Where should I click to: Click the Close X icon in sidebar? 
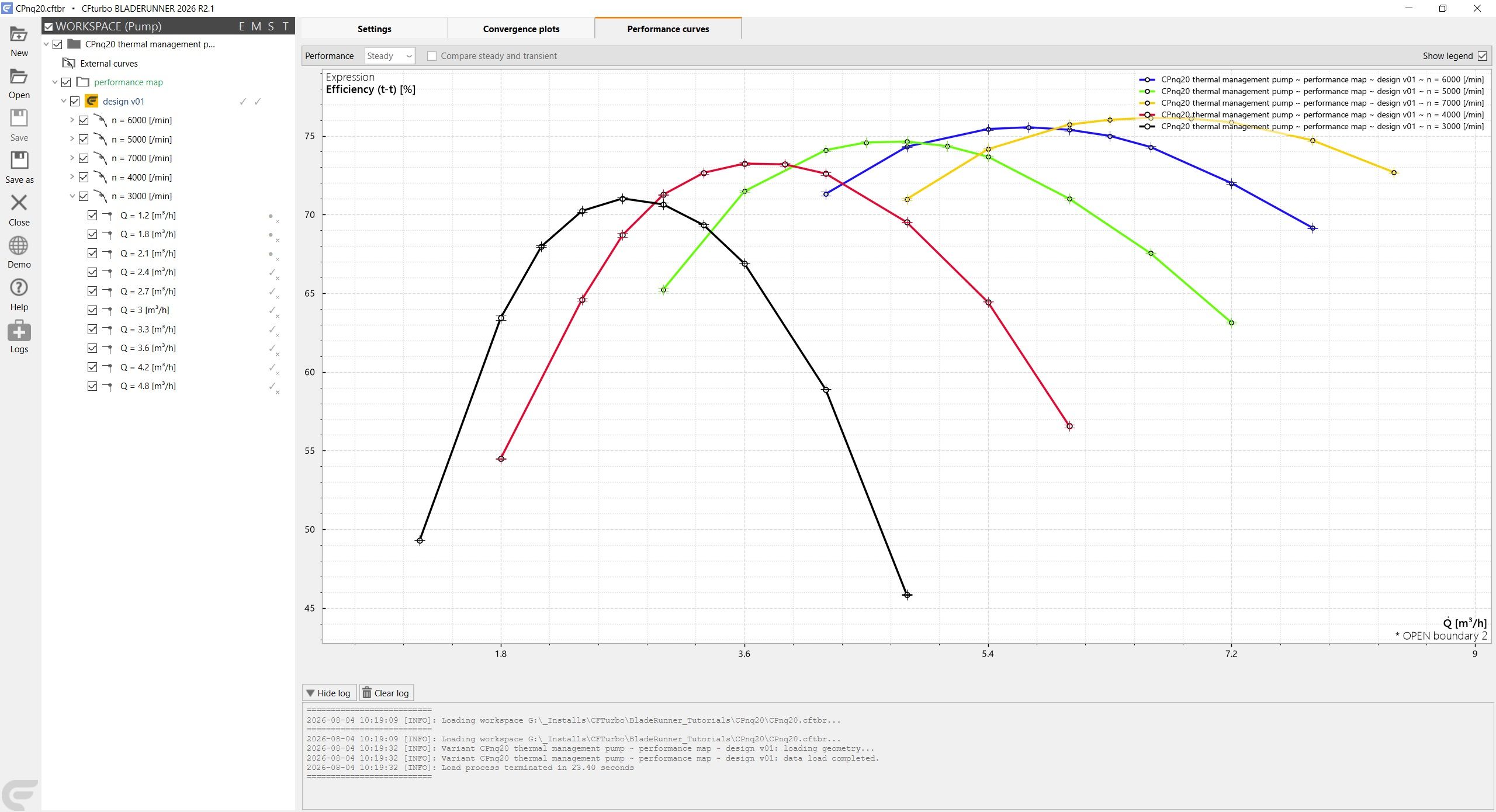point(19,203)
